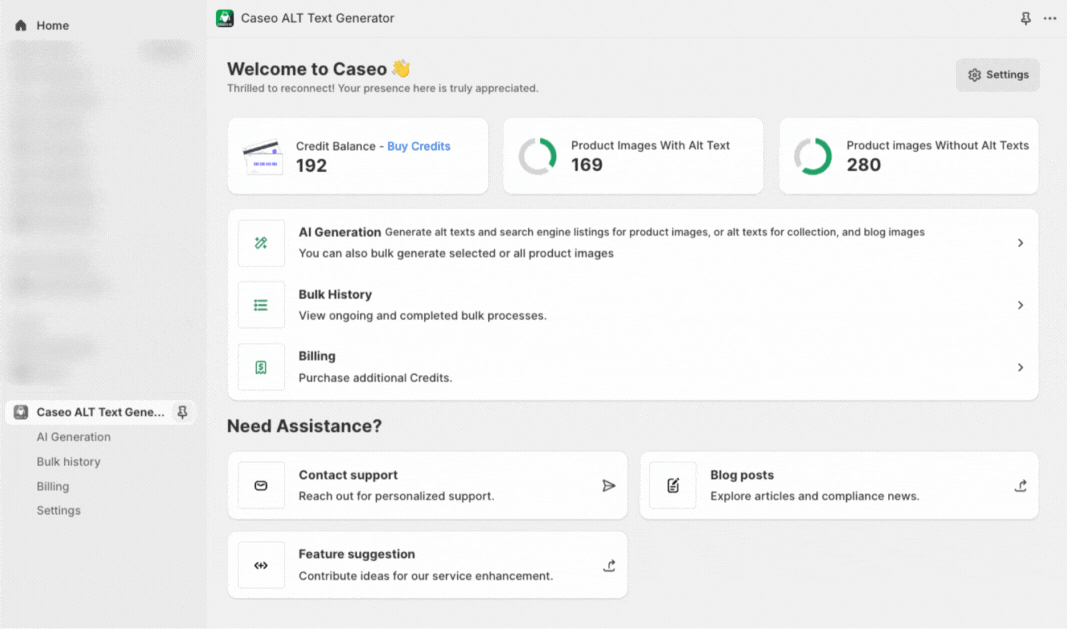Click the Caseo ALT Text Generator app icon
The image size is (1067, 629).
tap(225, 17)
